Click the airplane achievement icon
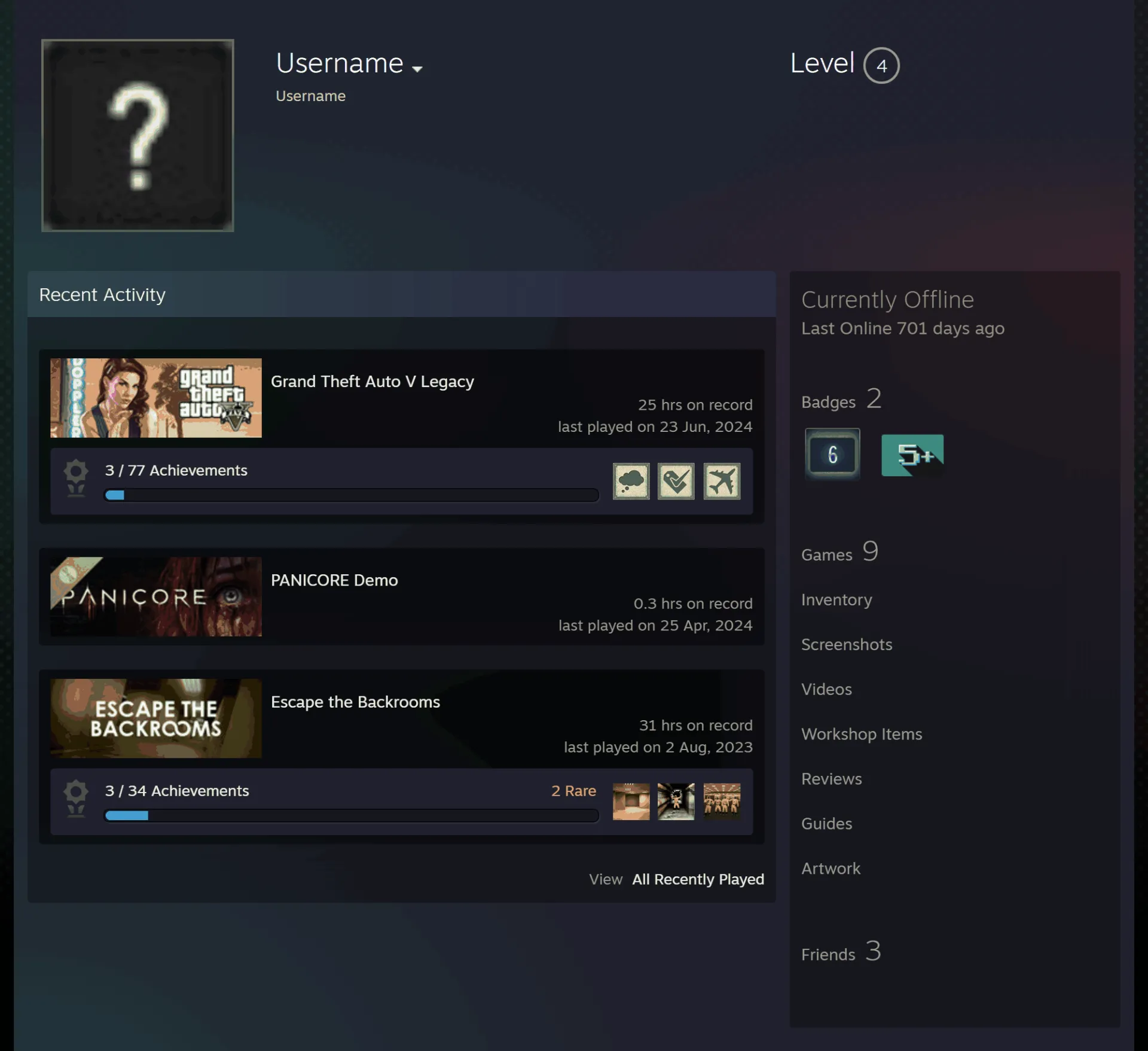 [722, 481]
